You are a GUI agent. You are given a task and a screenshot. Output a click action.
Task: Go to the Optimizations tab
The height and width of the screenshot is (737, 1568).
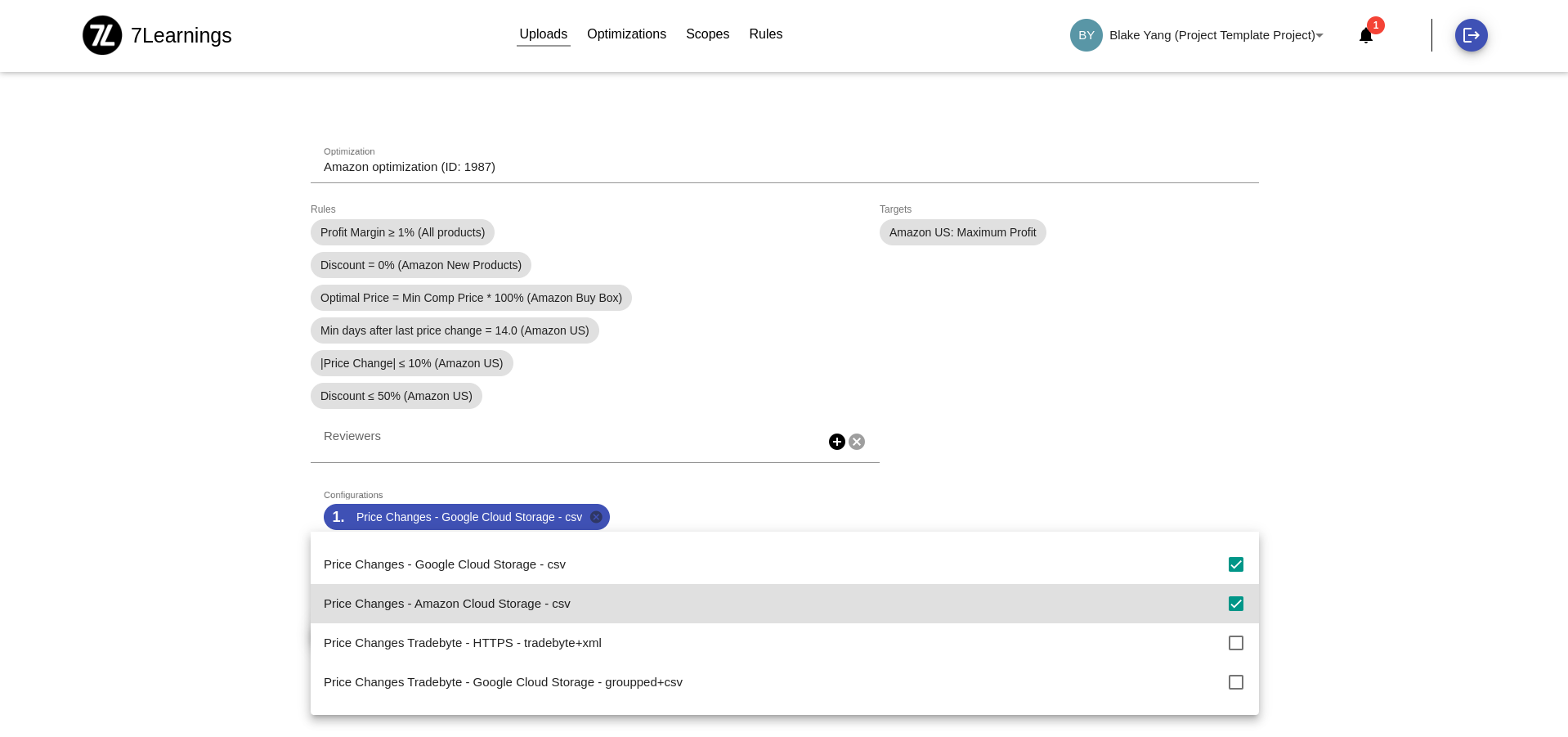pyautogui.click(x=626, y=34)
